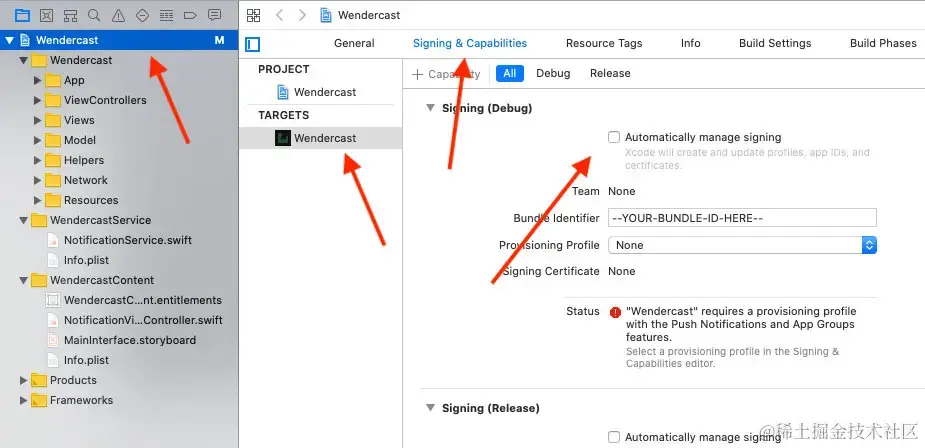This screenshot has height=448, width=925.
Task: Expand the App folder
Action: pos(38,80)
